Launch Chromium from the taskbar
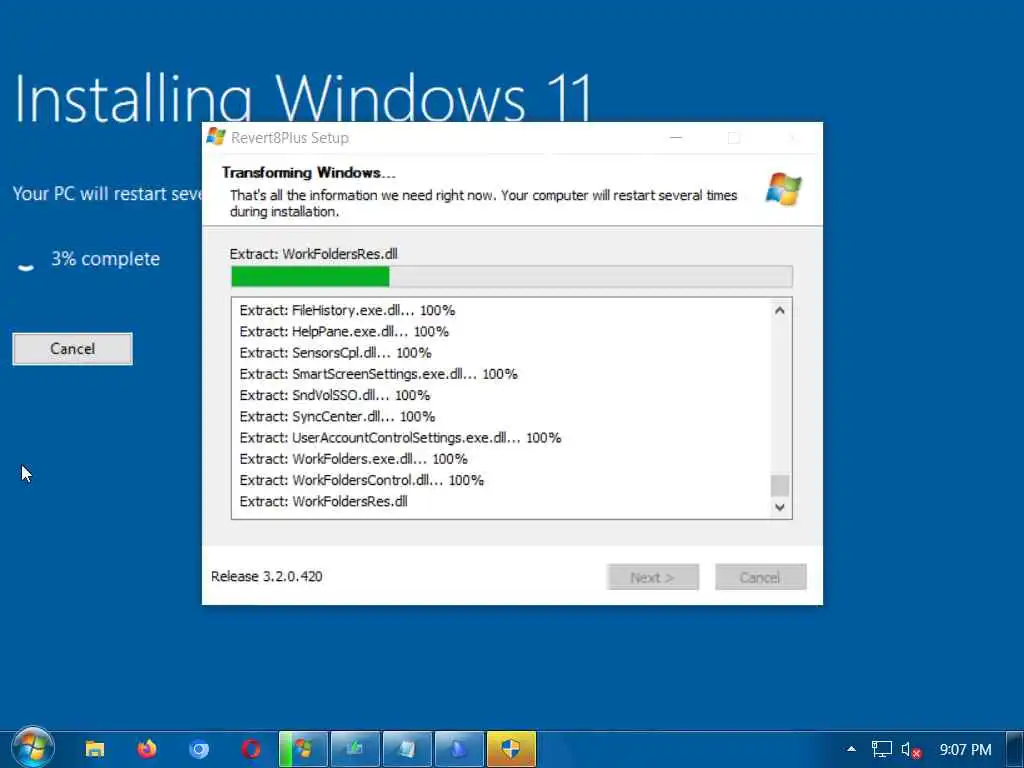This screenshot has height=768, width=1024. [x=199, y=749]
